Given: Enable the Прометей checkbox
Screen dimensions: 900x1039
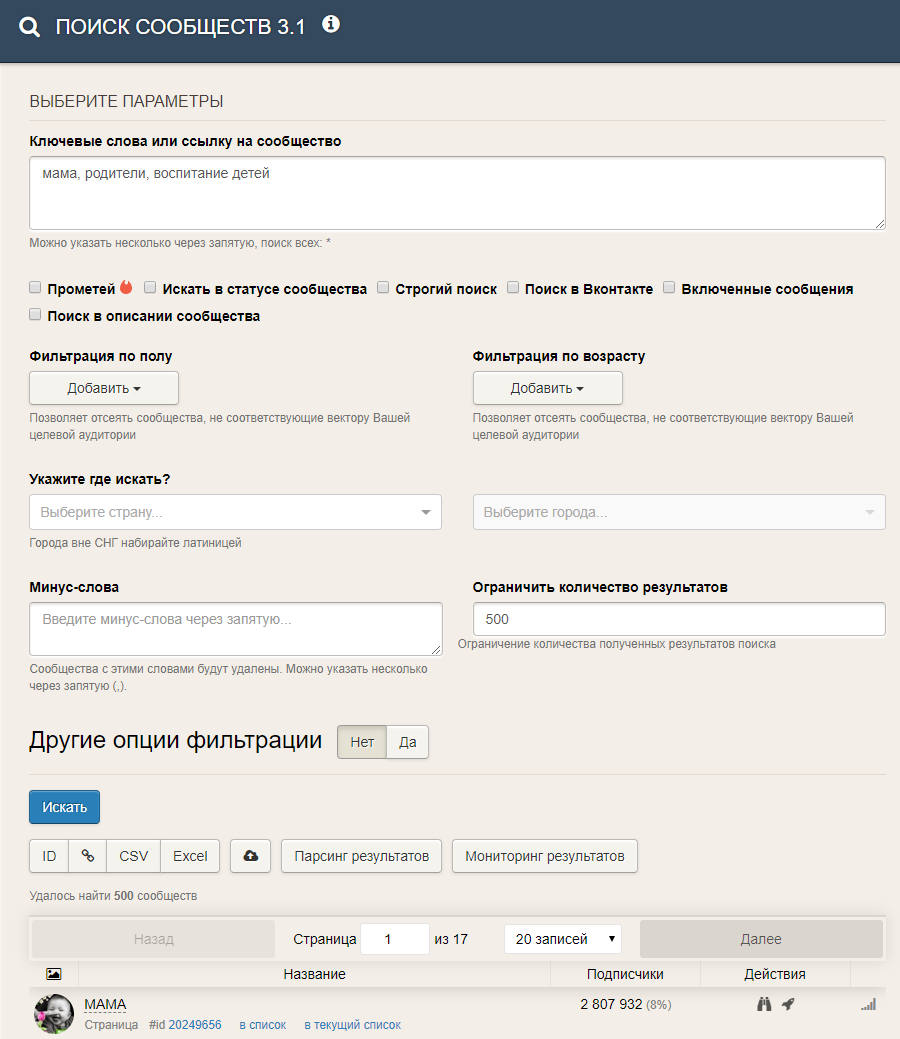Looking at the screenshot, I should pos(35,288).
